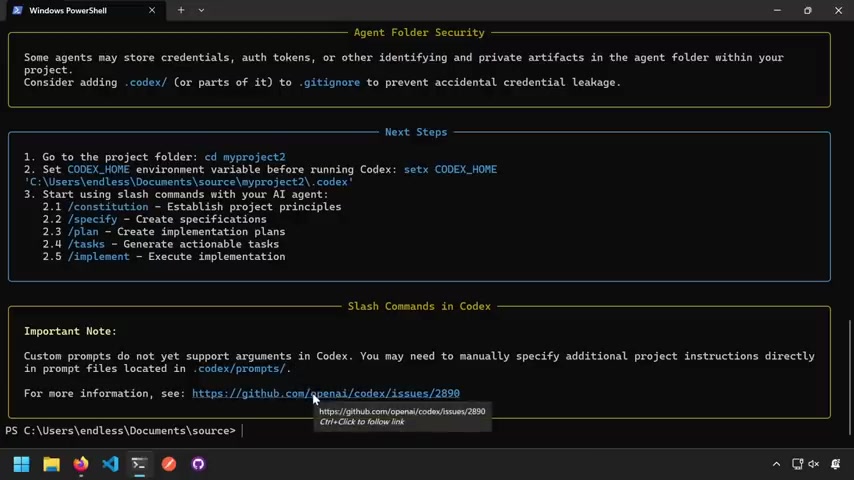
Task: Click the muted speaker volume icon
Action: [x=814, y=464]
